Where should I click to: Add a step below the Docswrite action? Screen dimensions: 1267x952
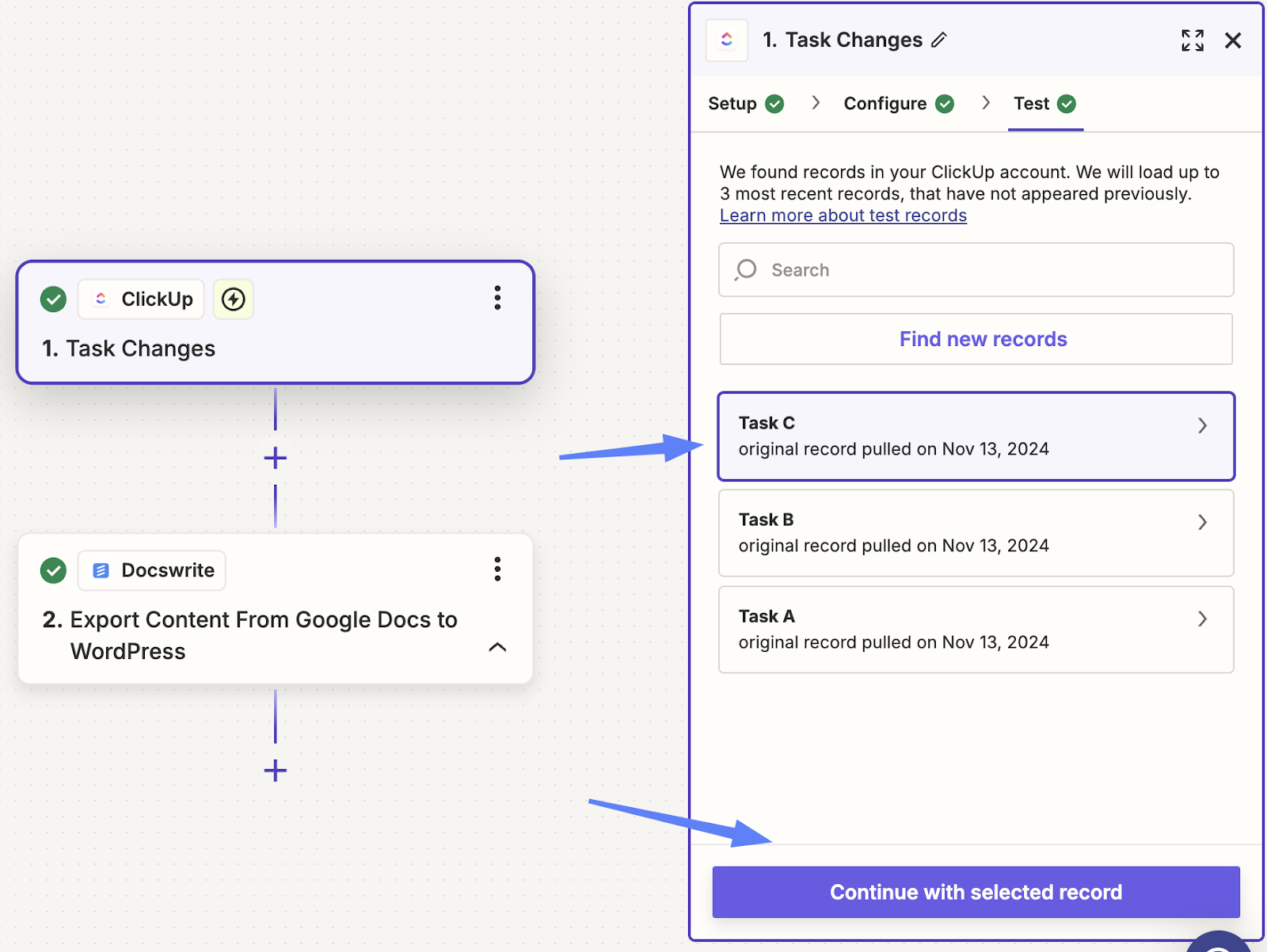coord(275,771)
